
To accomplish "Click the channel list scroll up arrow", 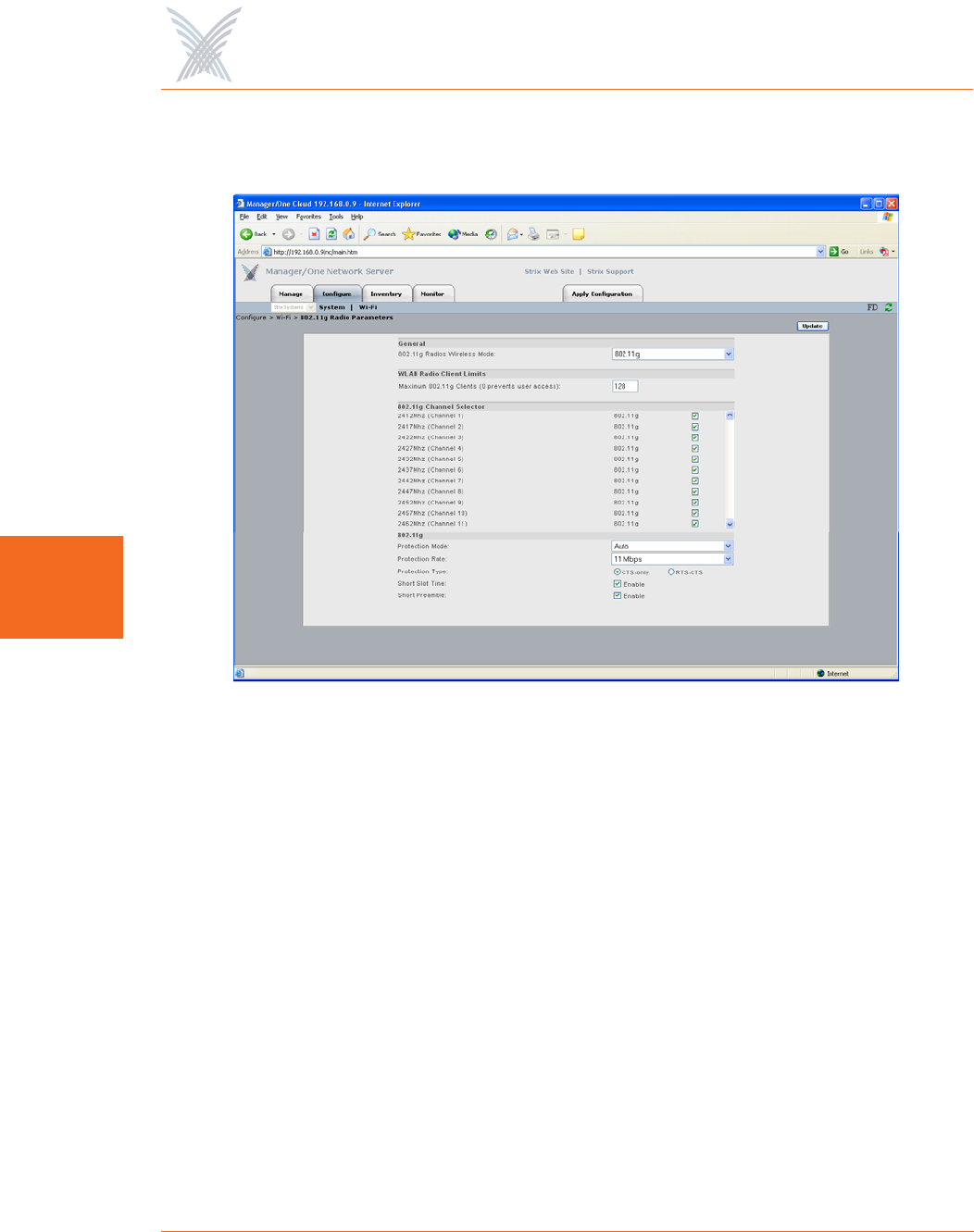I will click(730, 416).
